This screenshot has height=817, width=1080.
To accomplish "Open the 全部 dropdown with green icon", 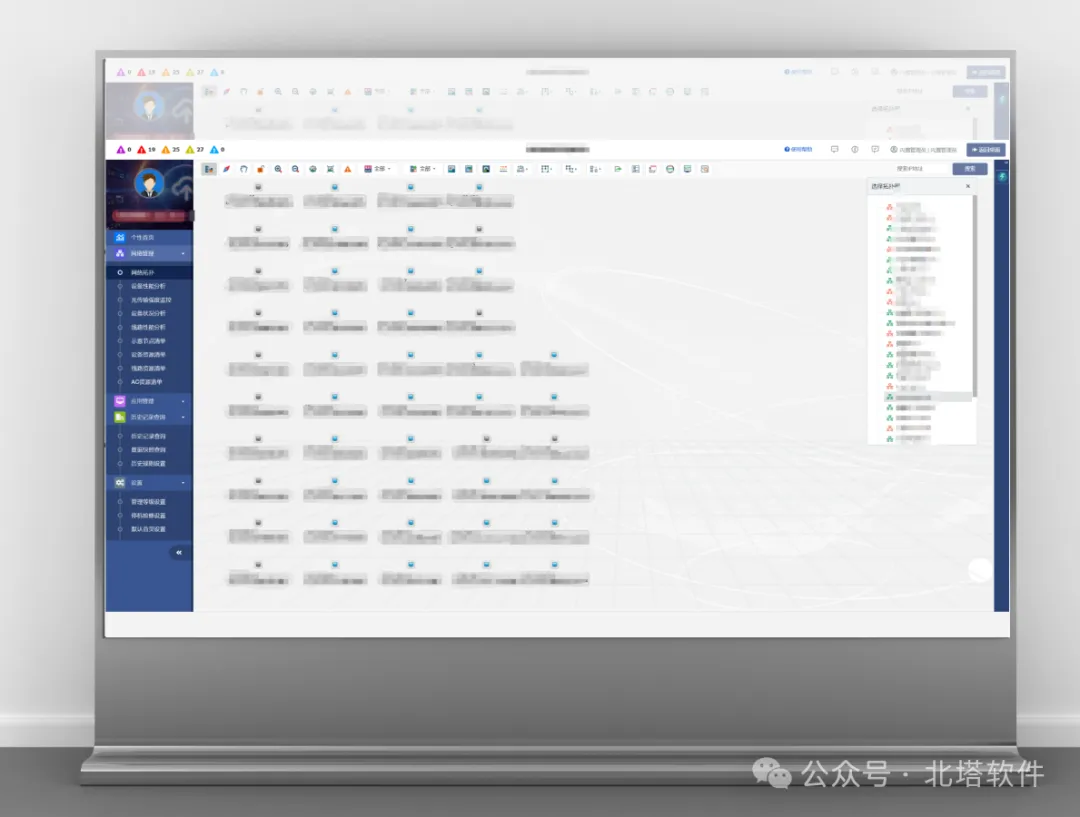I will (423, 169).
